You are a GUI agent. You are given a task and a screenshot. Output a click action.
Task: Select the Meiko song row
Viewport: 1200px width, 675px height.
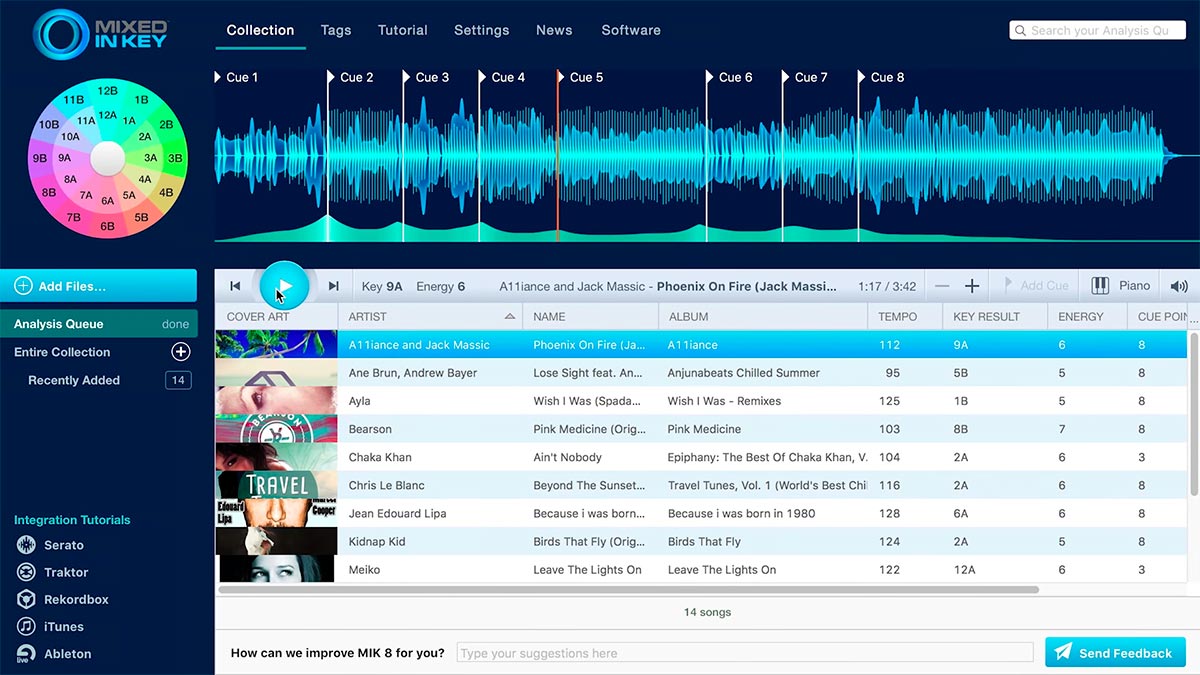coord(700,569)
